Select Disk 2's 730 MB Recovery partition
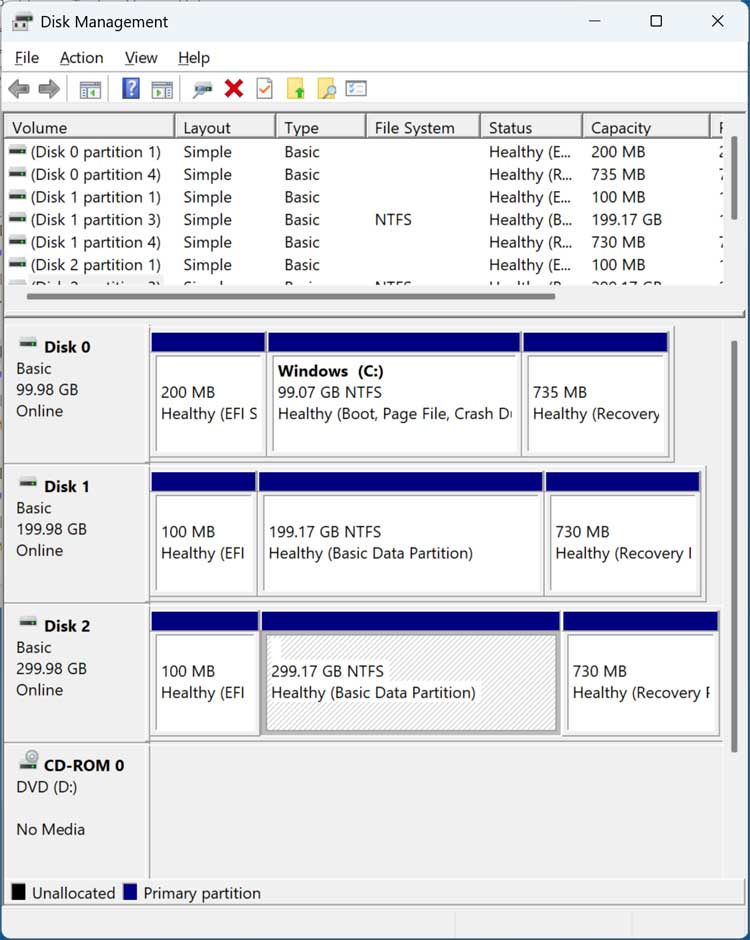This screenshot has height=940, width=750. click(640, 673)
